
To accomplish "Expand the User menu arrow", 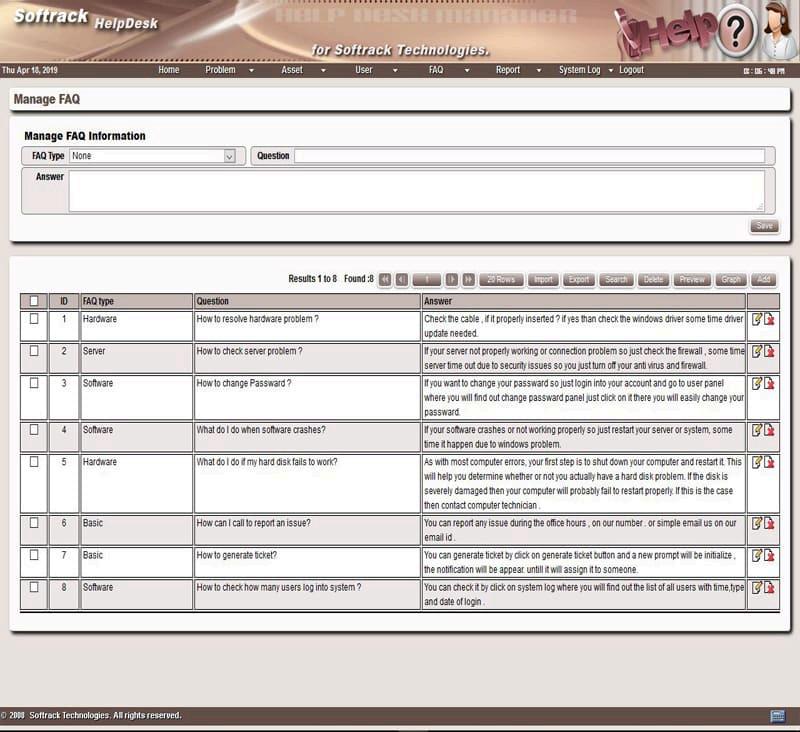I will pos(395,70).
